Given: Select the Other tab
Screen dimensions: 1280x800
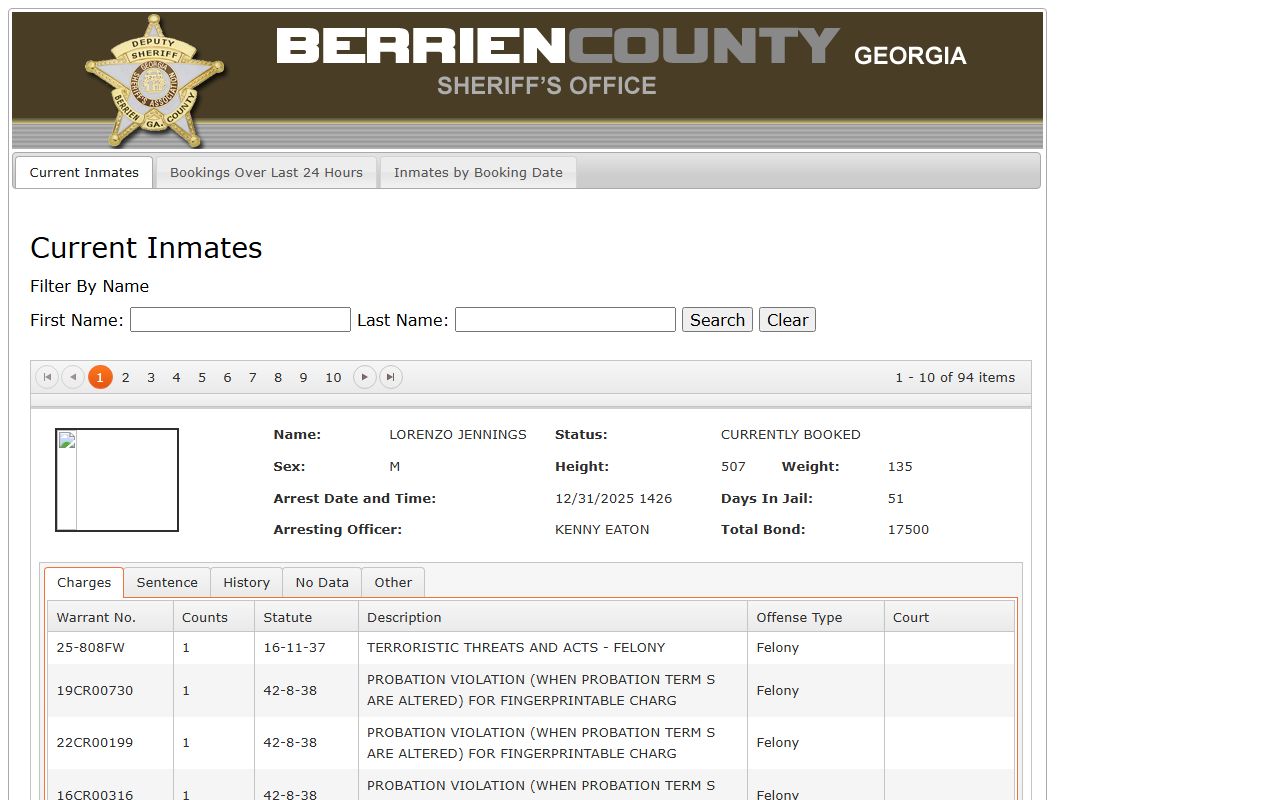Looking at the screenshot, I should 393,582.
